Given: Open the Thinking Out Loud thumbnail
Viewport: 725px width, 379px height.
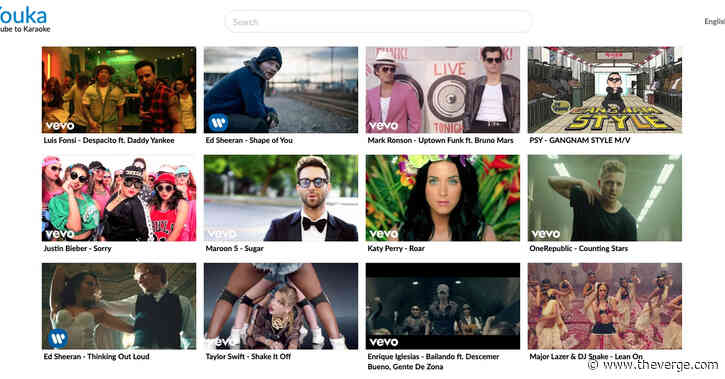Looking at the screenshot, I should click(119, 306).
